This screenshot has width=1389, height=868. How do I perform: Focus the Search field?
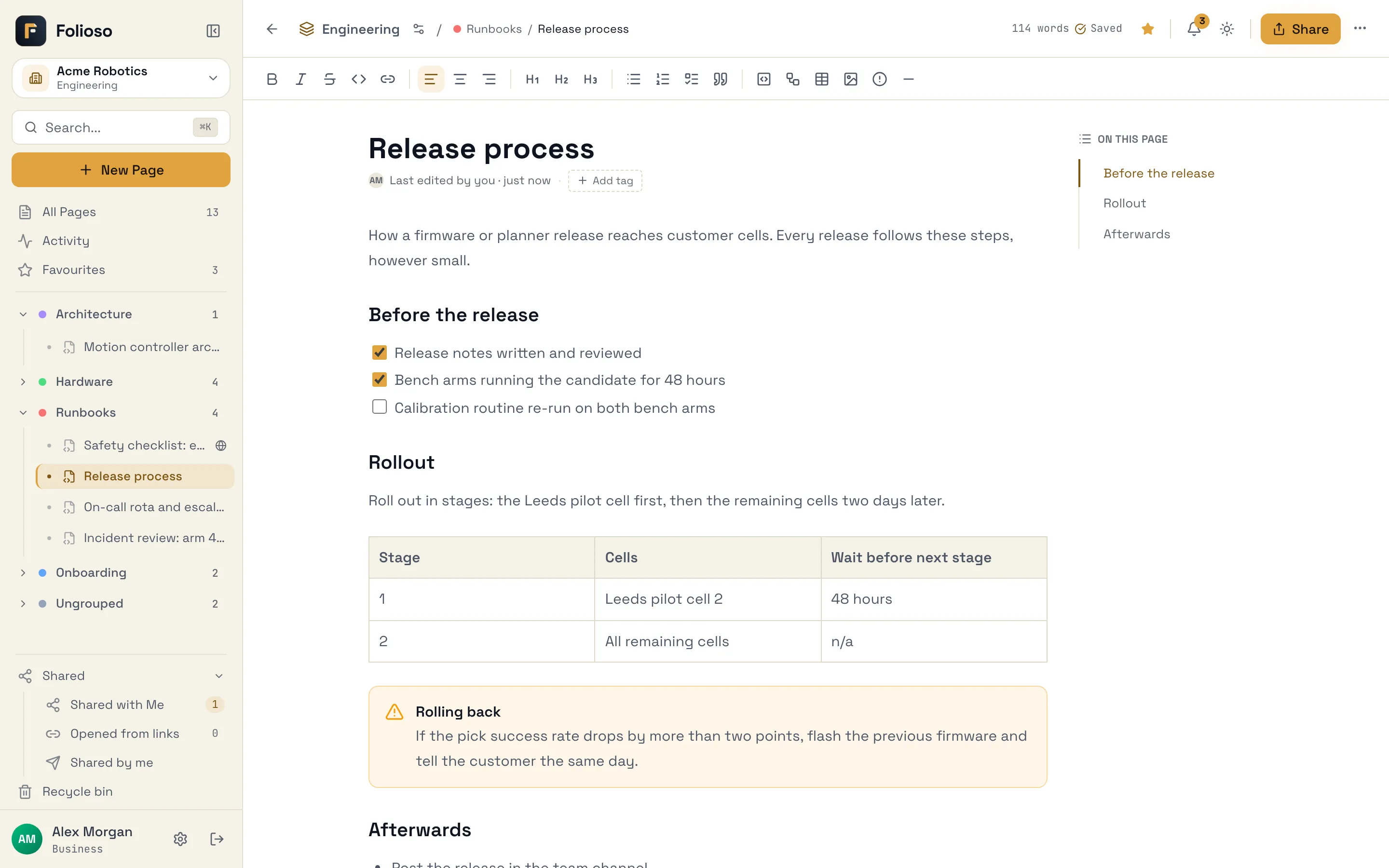point(121,127)
